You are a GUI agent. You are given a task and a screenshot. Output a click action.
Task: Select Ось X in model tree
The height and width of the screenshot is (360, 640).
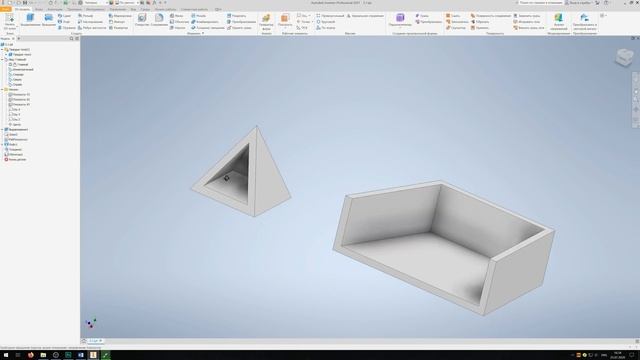click(x=15, y=109)
